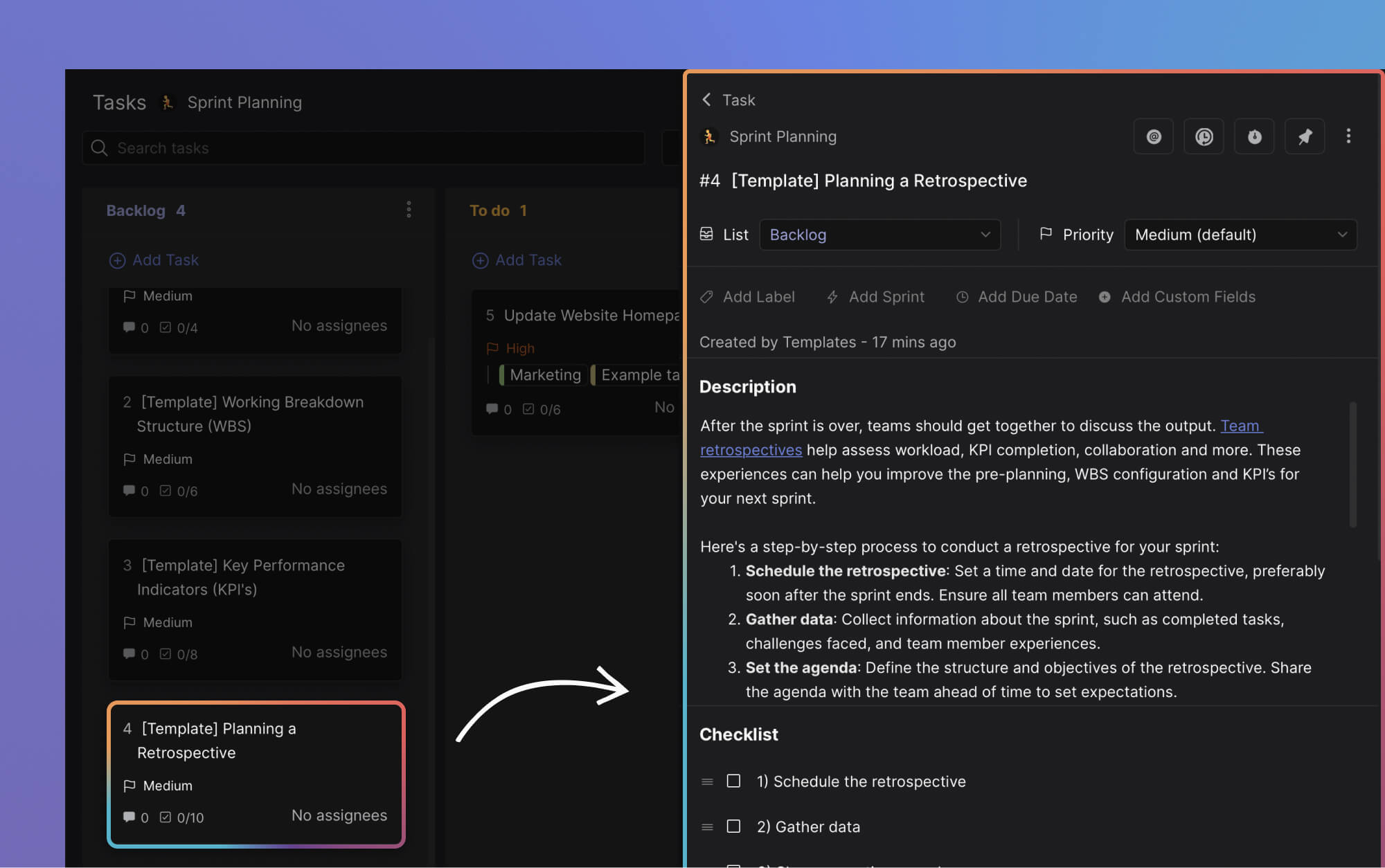Start the timer on the task
The height and width of the screenshot is (868, 1385).
[x=1254, y=136]
